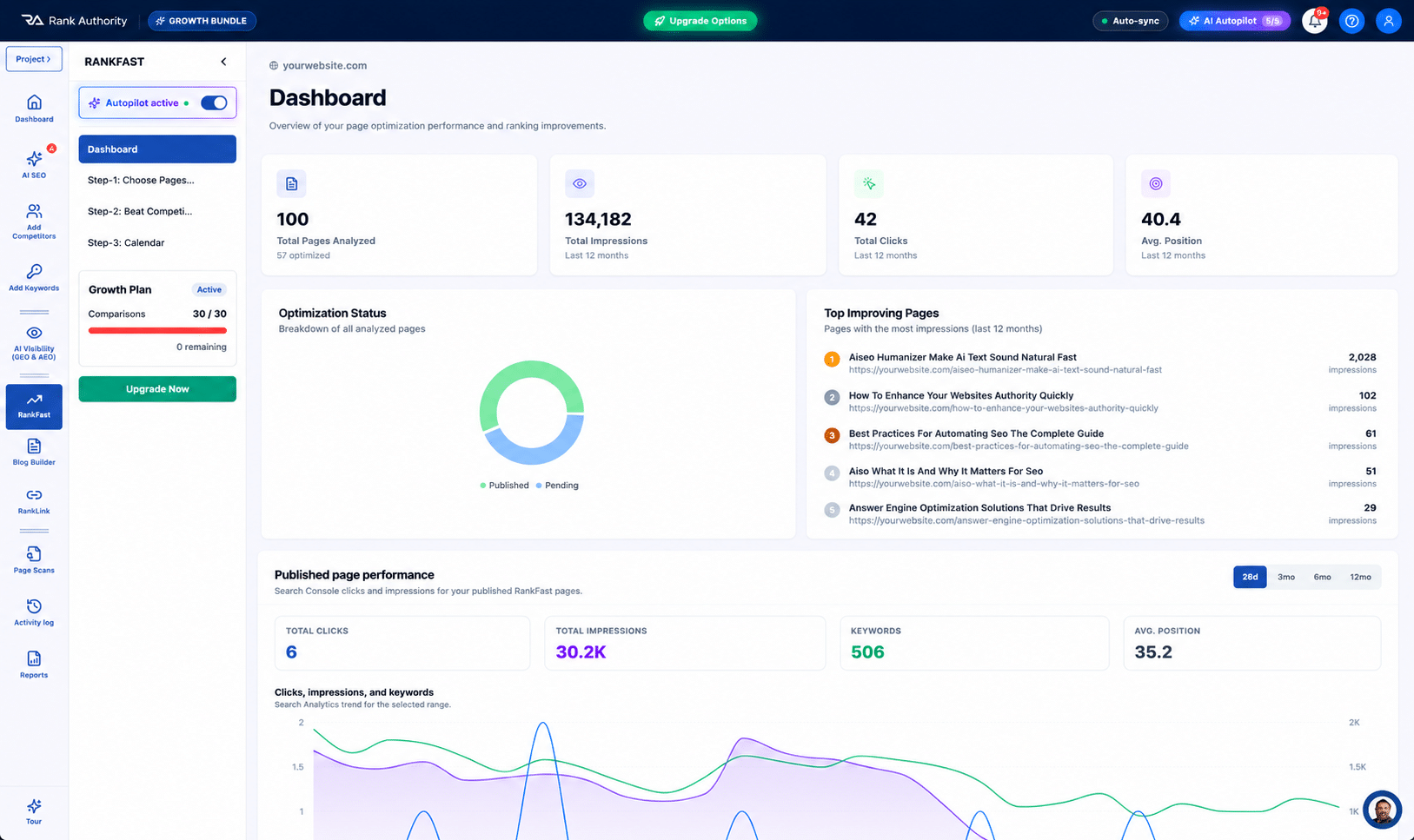Click the '57 optimized' text

point(303,255)
